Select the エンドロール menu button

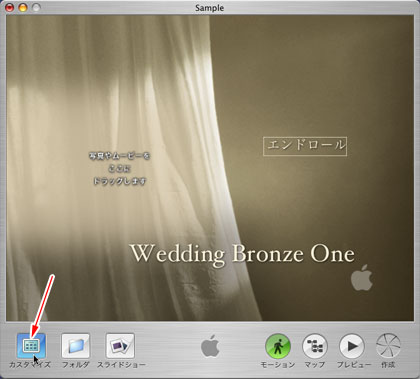point(305,146)
